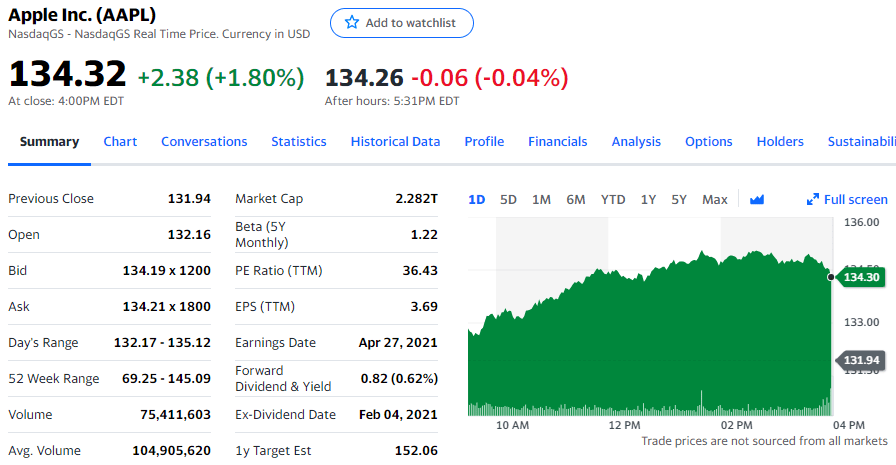The image size is (896, 465).
Task: Open the Conversations tab
Action: tap(204, 142)
